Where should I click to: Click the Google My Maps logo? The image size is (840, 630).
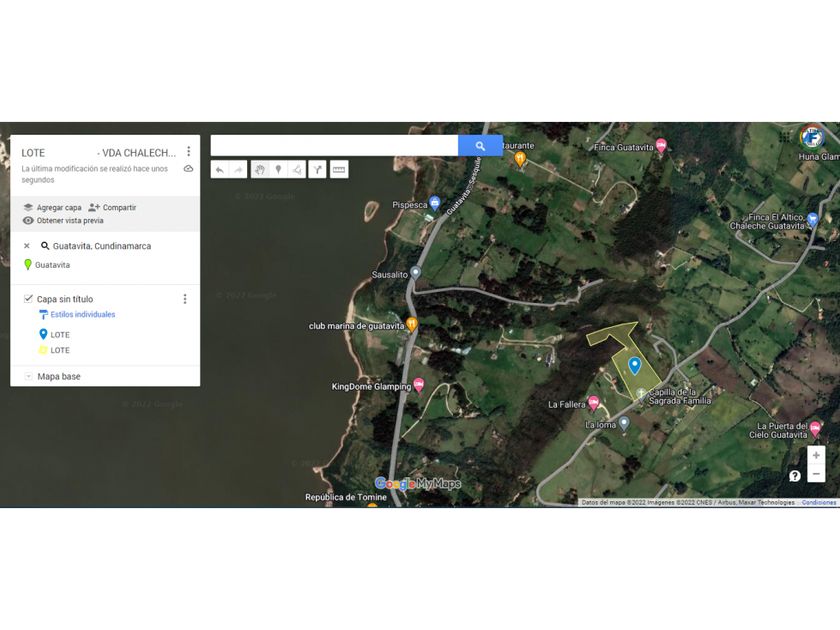click(418, 484)
